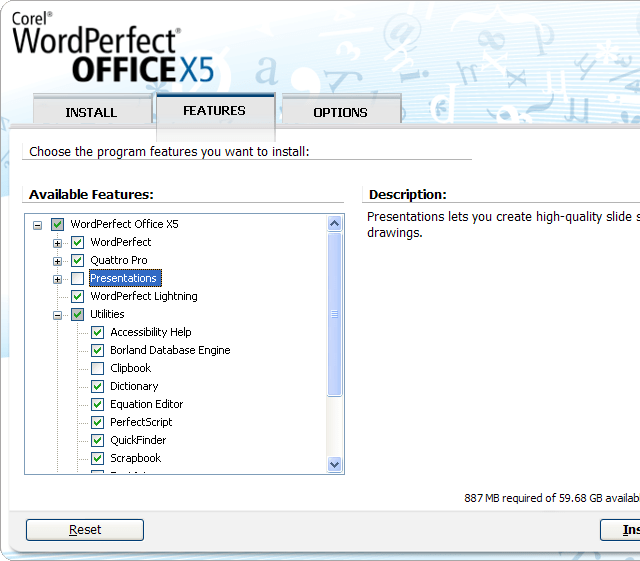Select the Borland Database Engine label

(x=170, y=350)
